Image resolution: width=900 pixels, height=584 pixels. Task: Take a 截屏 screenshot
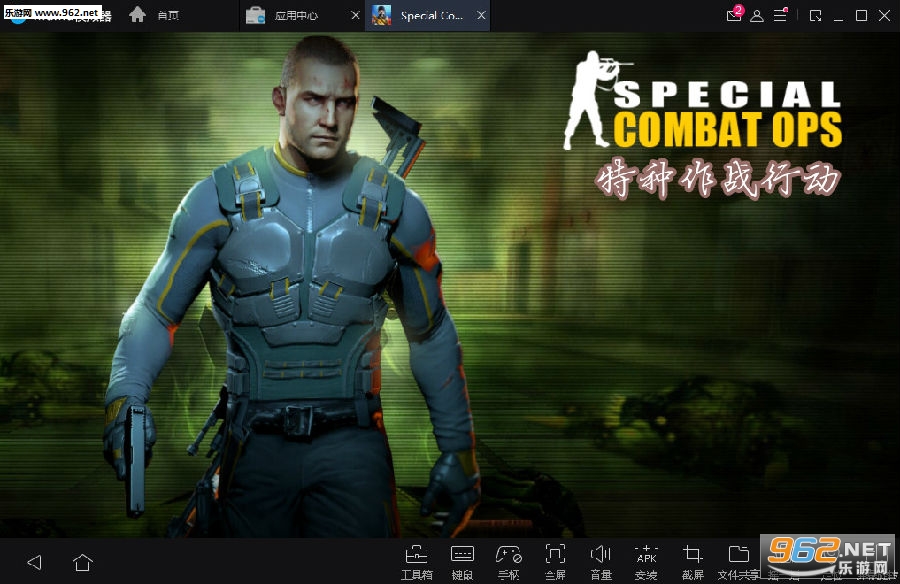pyautogui.click(x=693, y=562)
